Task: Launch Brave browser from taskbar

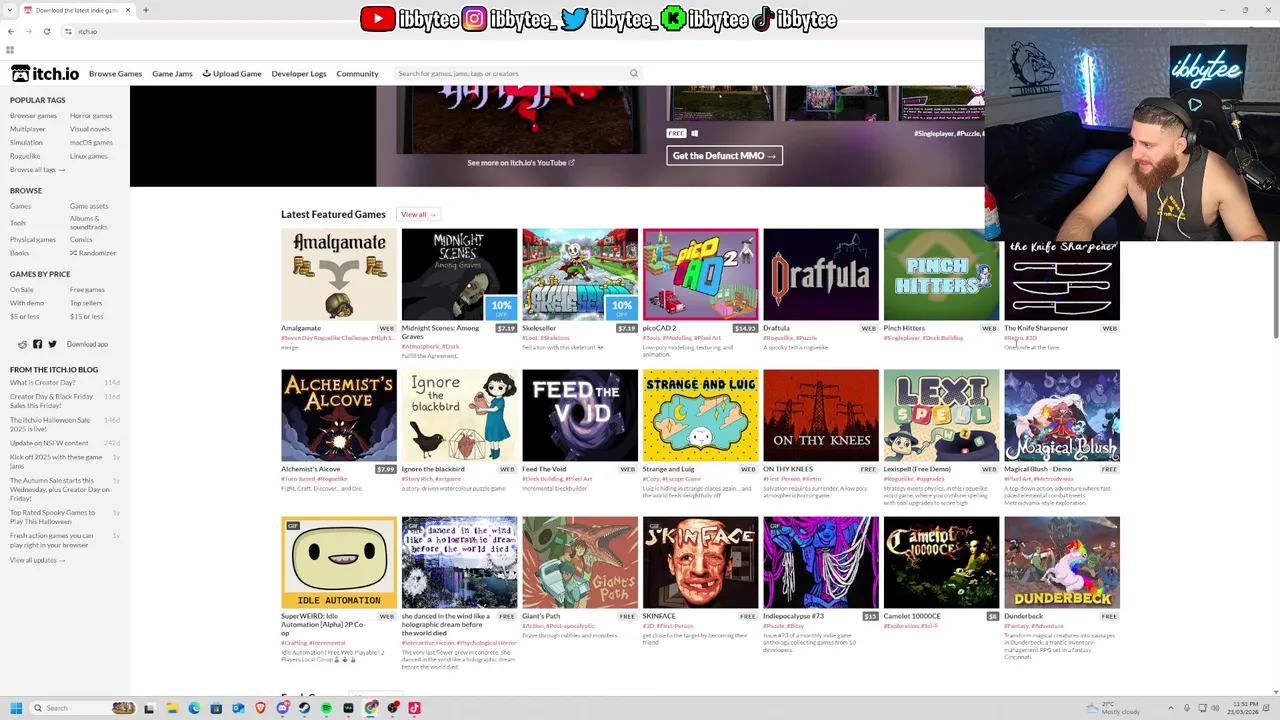Action: coord(260,708)
